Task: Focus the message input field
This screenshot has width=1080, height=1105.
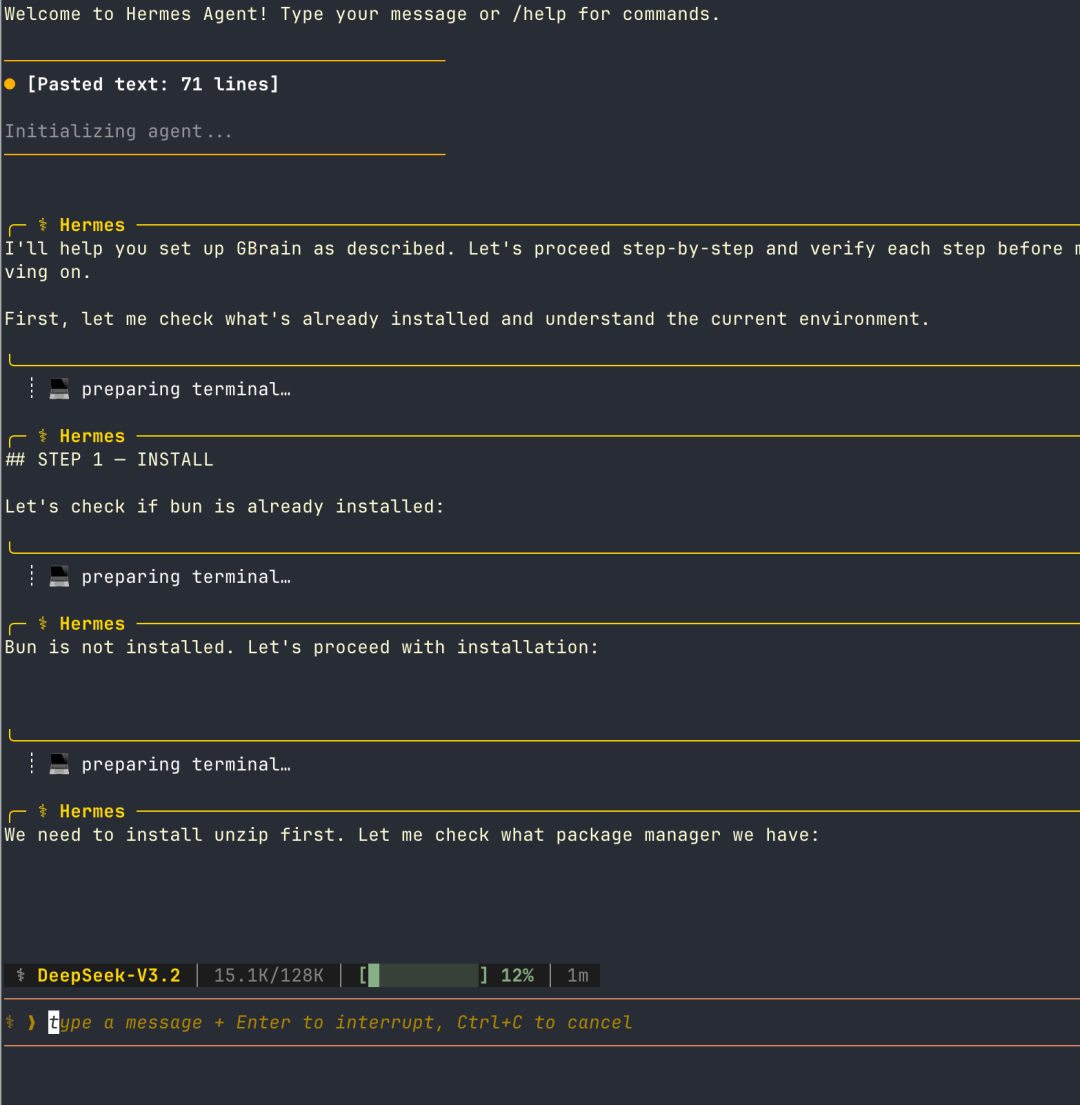Action: (x=340, y=1022)
